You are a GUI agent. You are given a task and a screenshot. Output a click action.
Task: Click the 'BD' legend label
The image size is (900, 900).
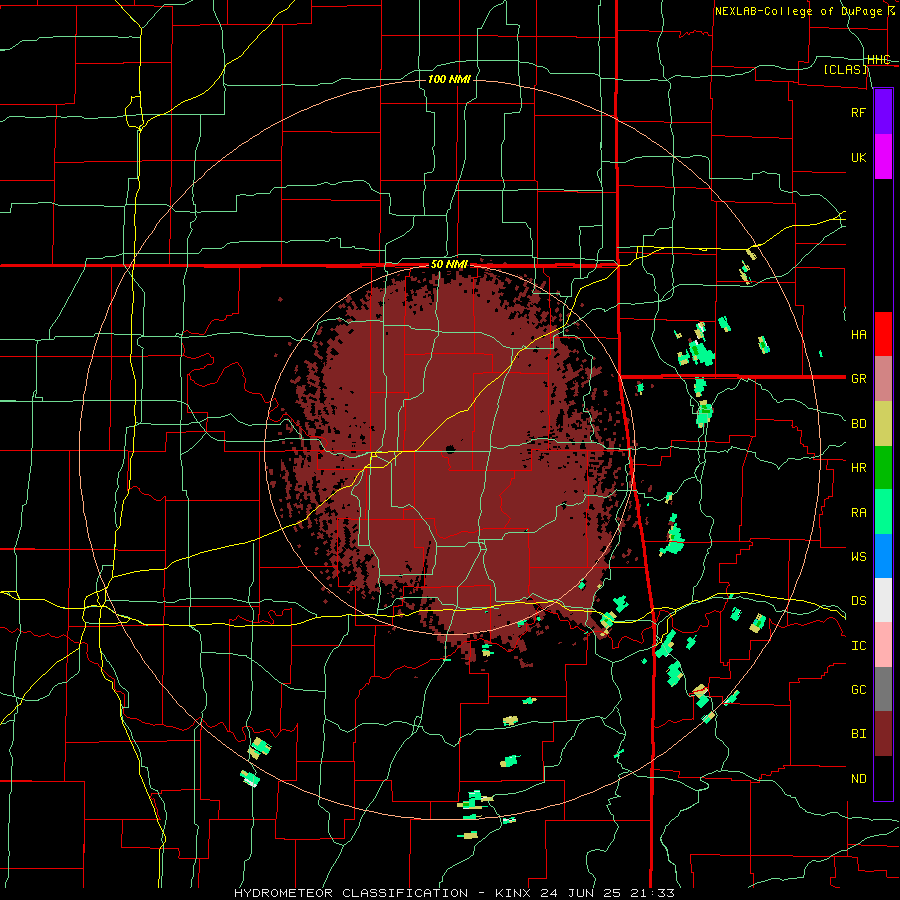[x=858, y=424]
